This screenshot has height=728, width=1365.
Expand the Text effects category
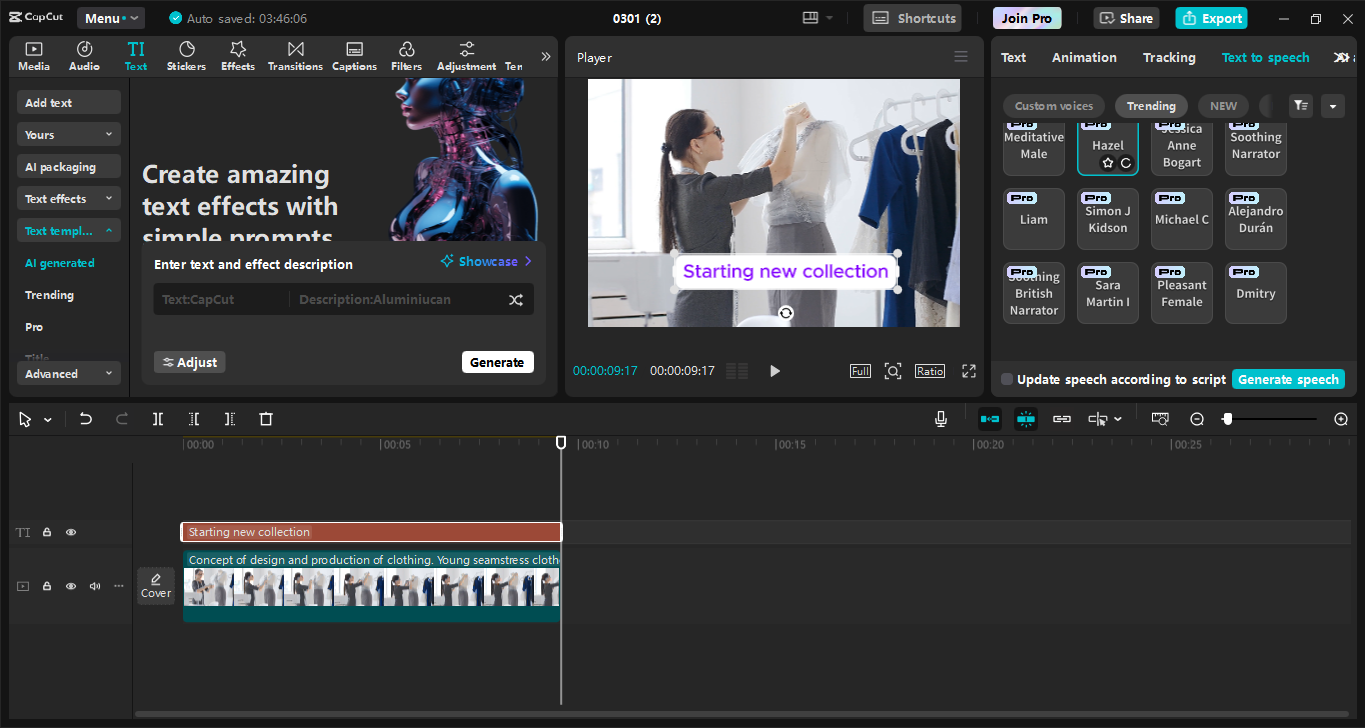(x=68, y=199)
